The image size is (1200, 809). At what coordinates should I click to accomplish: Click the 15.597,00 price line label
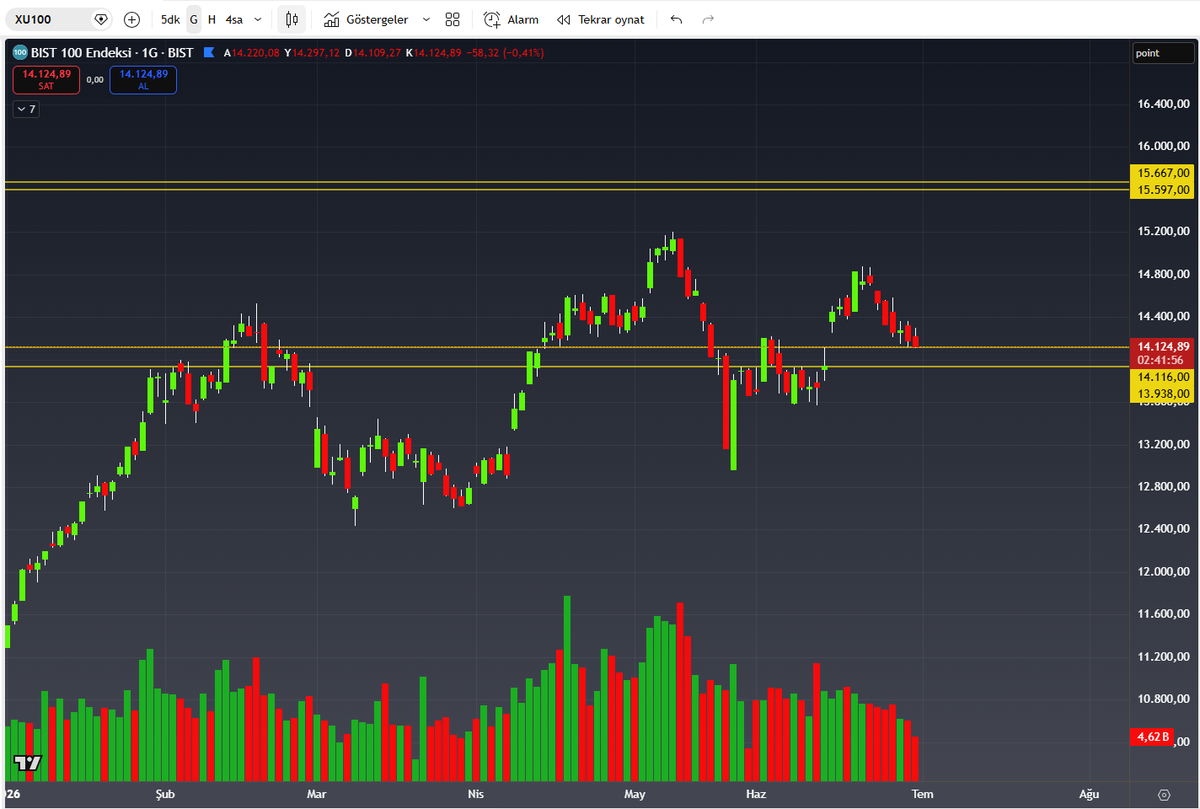[1161, 190]
